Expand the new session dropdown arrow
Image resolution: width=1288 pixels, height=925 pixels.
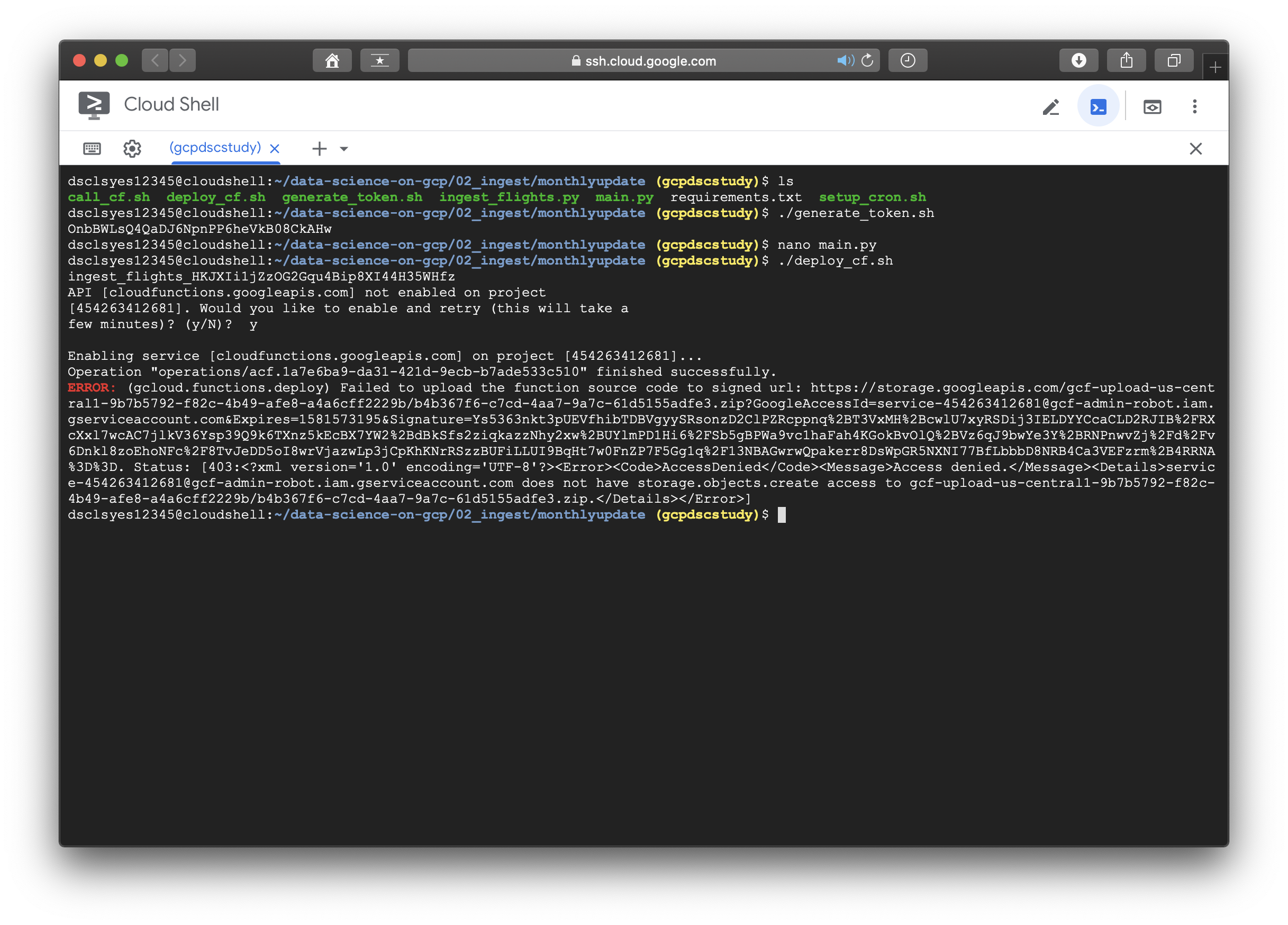(343, 149)
